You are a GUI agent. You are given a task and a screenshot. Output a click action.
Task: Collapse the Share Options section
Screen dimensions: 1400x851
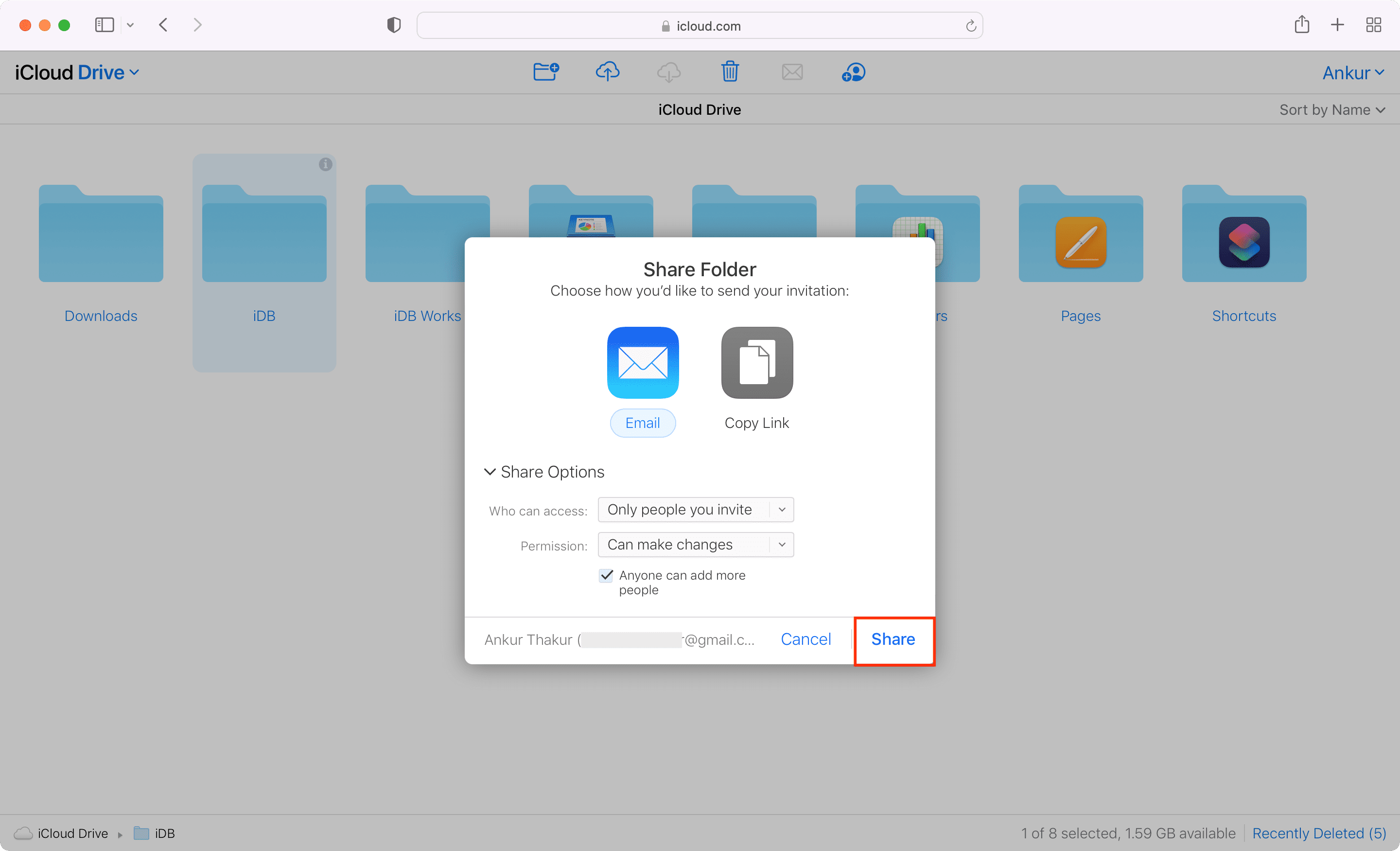[544, 472]
